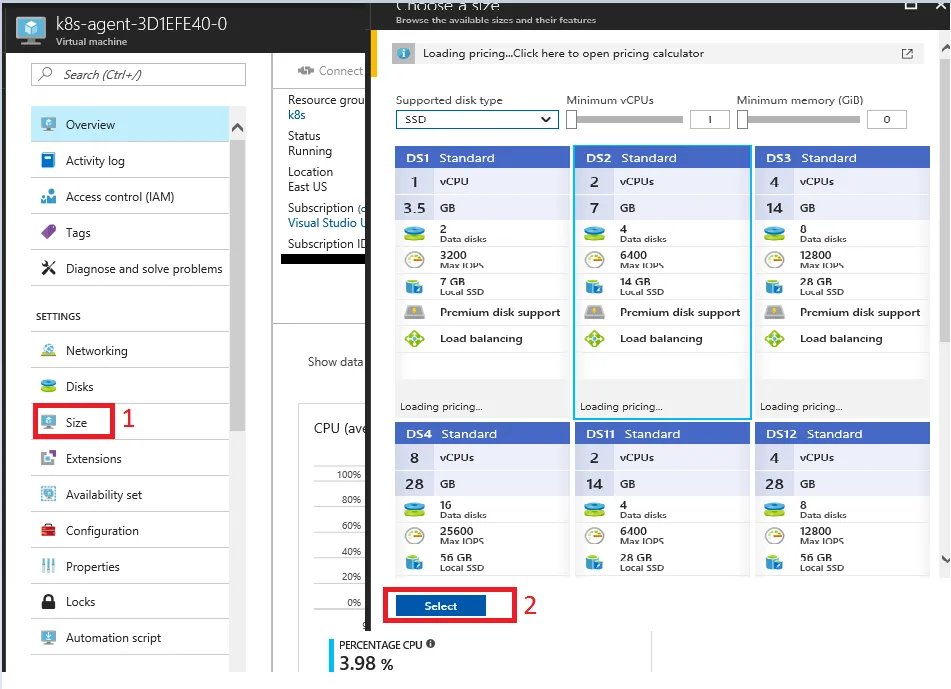Click the Properties bars icon
Viewport: 951px width, 689px height.
coord(48,566)
